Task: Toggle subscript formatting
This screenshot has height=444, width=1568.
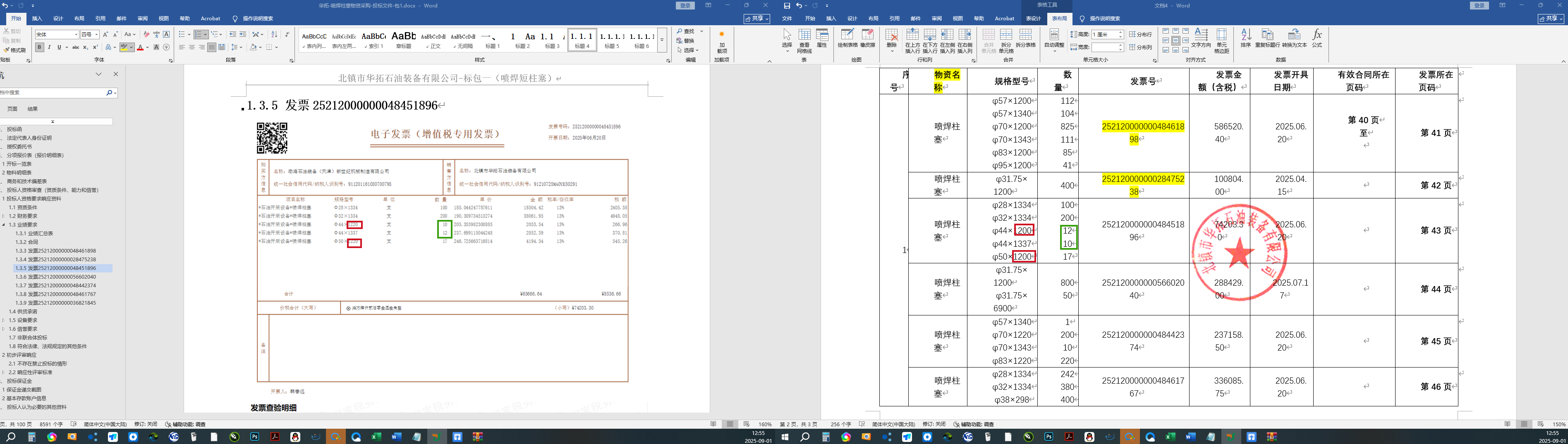Action: (x=85, y=48)
